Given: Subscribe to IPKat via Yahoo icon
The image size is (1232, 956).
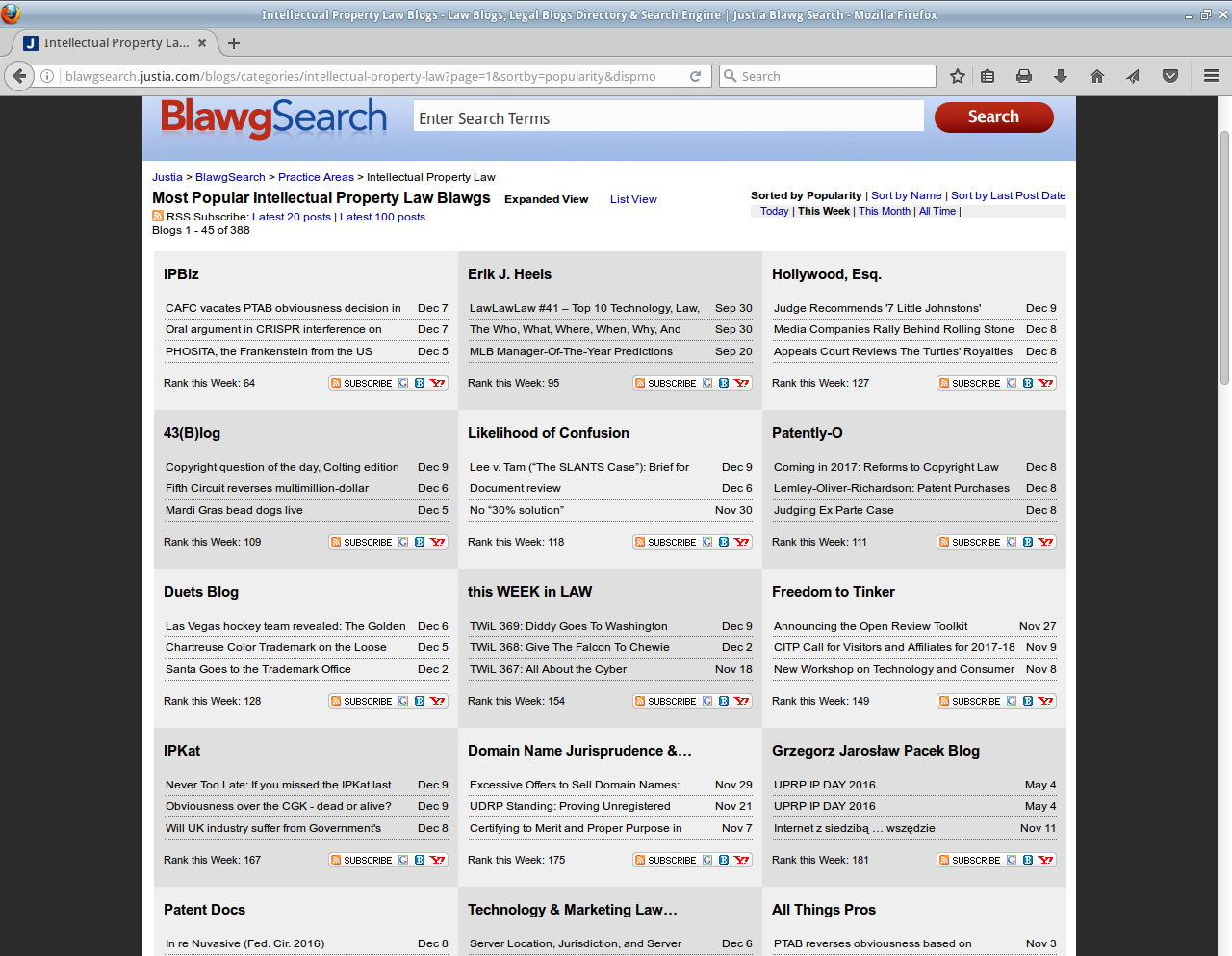Looking at the screenshot, I should point(438,860).
